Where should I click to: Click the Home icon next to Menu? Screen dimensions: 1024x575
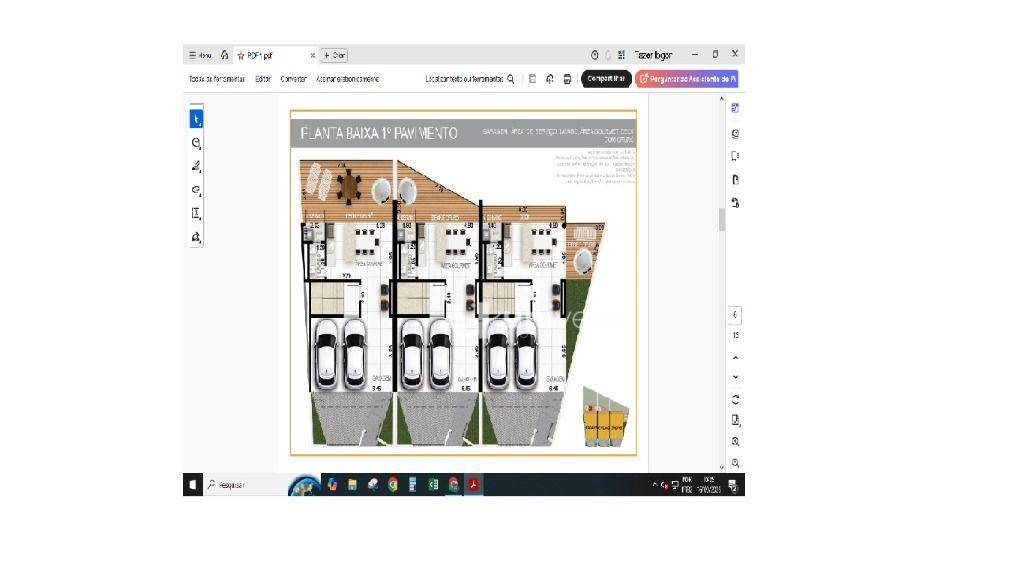(225, 56)
